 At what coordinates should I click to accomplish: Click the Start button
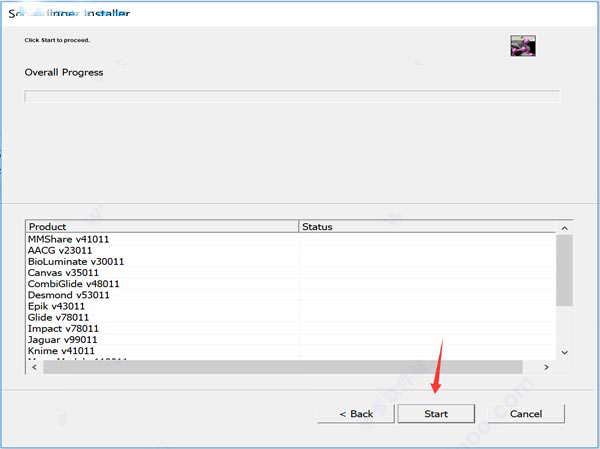click(436, 413)
